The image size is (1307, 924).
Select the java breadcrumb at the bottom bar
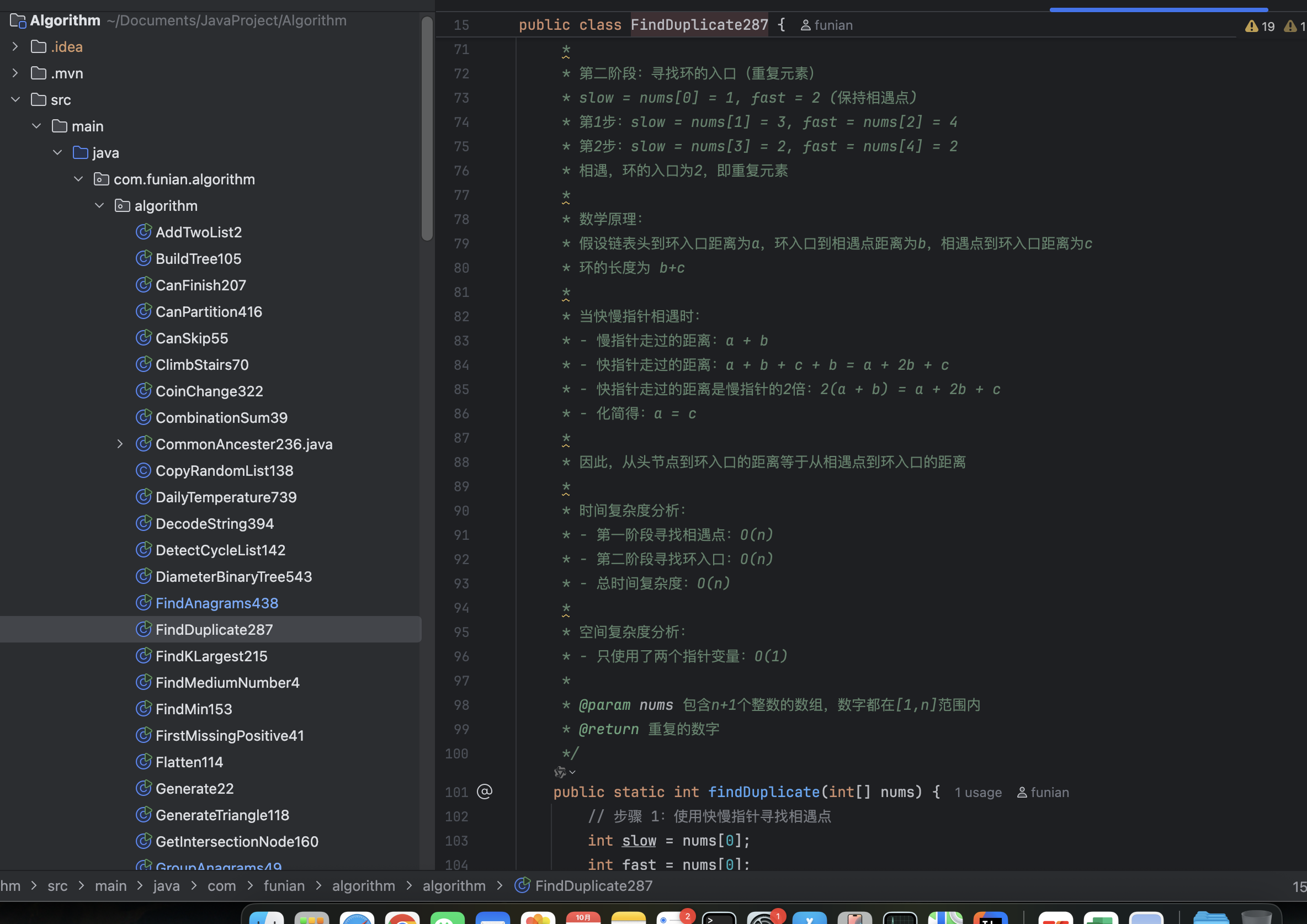coord(166,886)
